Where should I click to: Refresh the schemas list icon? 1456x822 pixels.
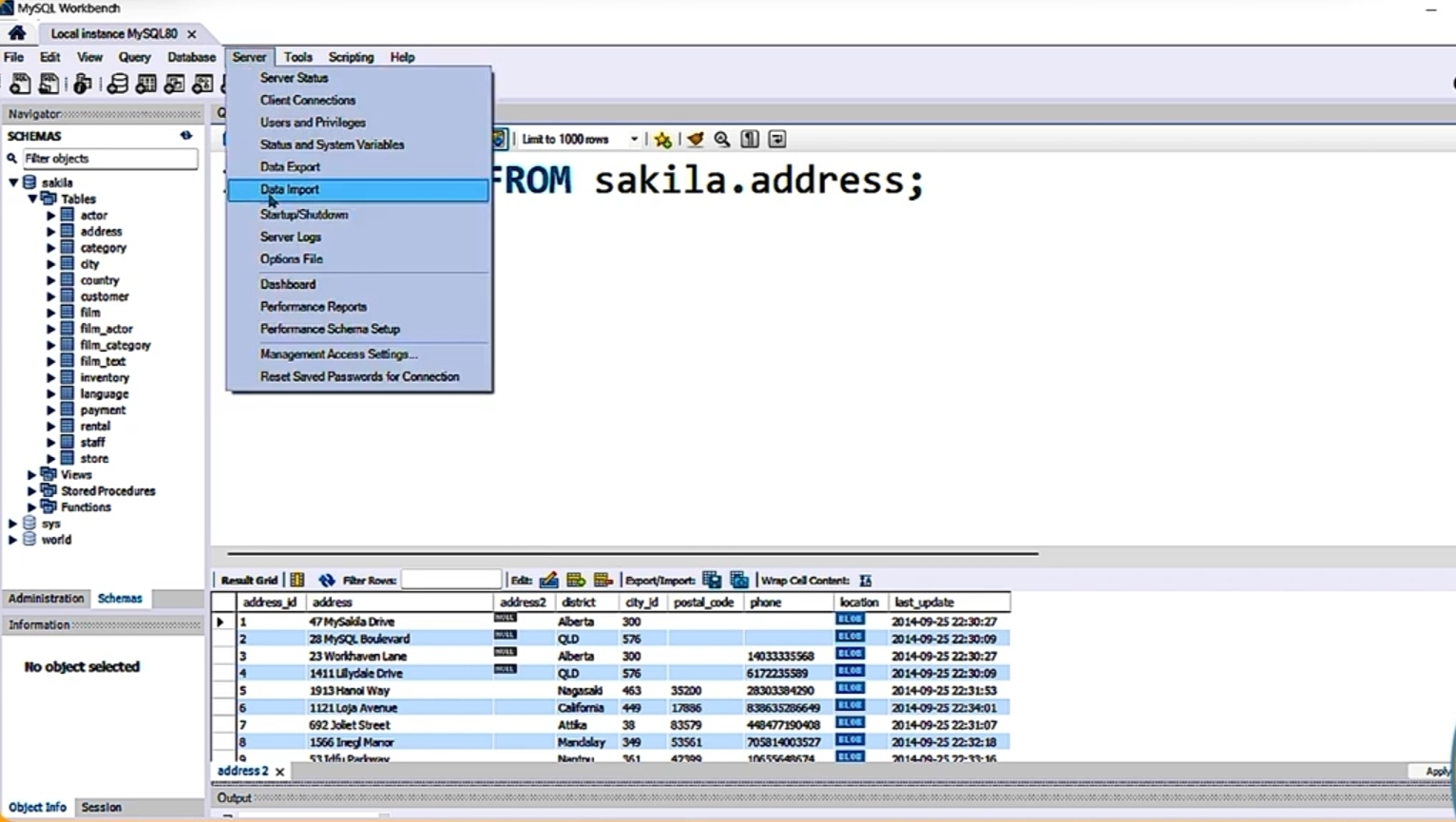(186, 136)
